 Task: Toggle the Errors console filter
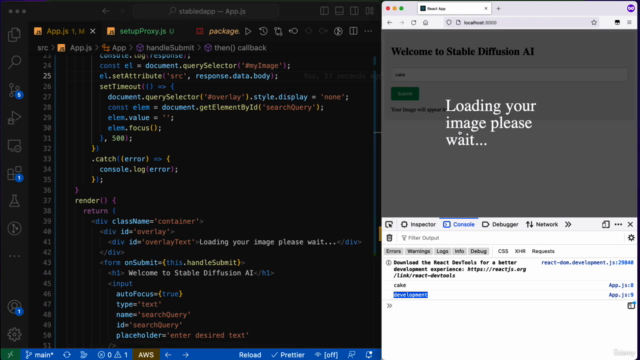point(393,251)
